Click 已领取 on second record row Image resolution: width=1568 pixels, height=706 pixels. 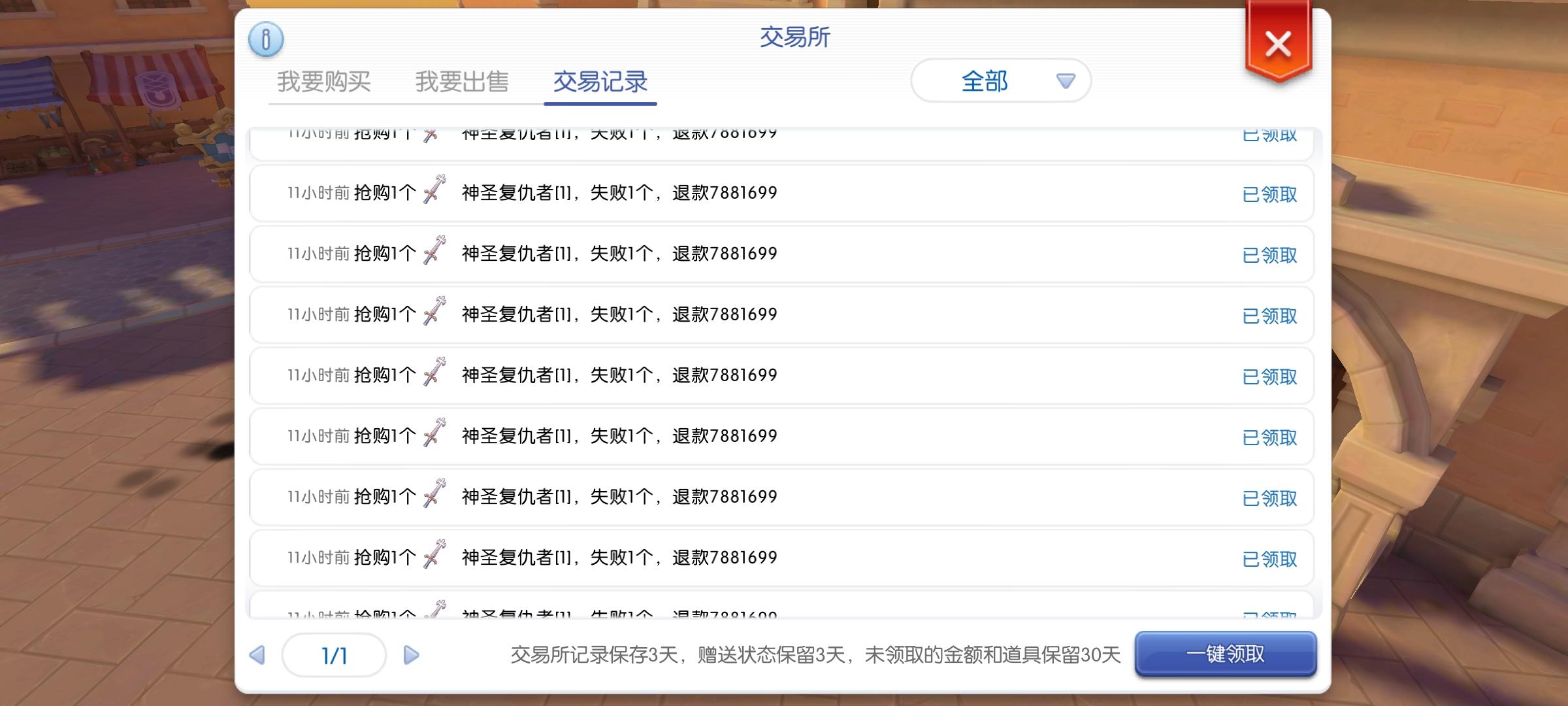point(1269,194)
